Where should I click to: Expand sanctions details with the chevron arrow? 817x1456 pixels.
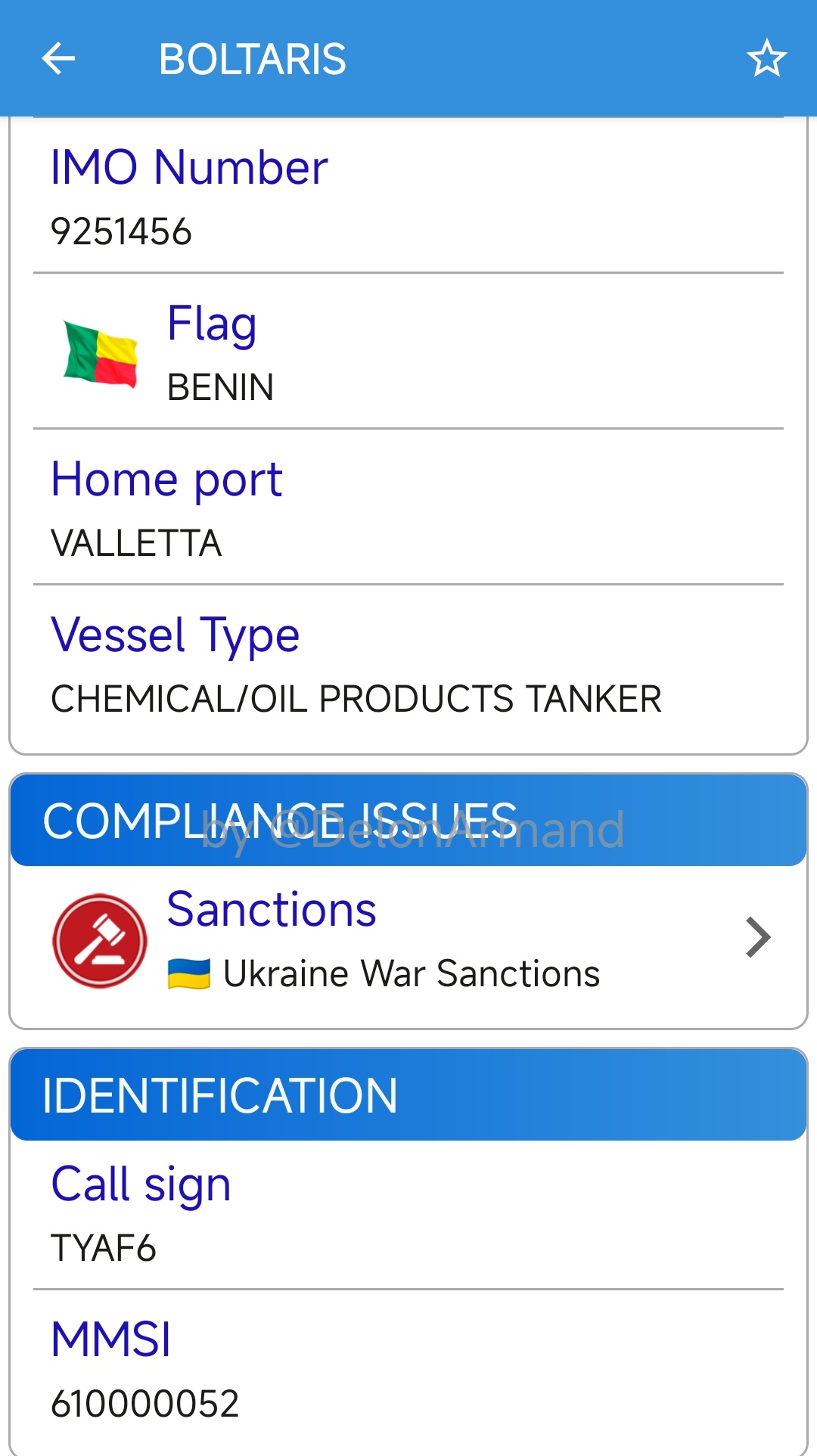[757, 938]
